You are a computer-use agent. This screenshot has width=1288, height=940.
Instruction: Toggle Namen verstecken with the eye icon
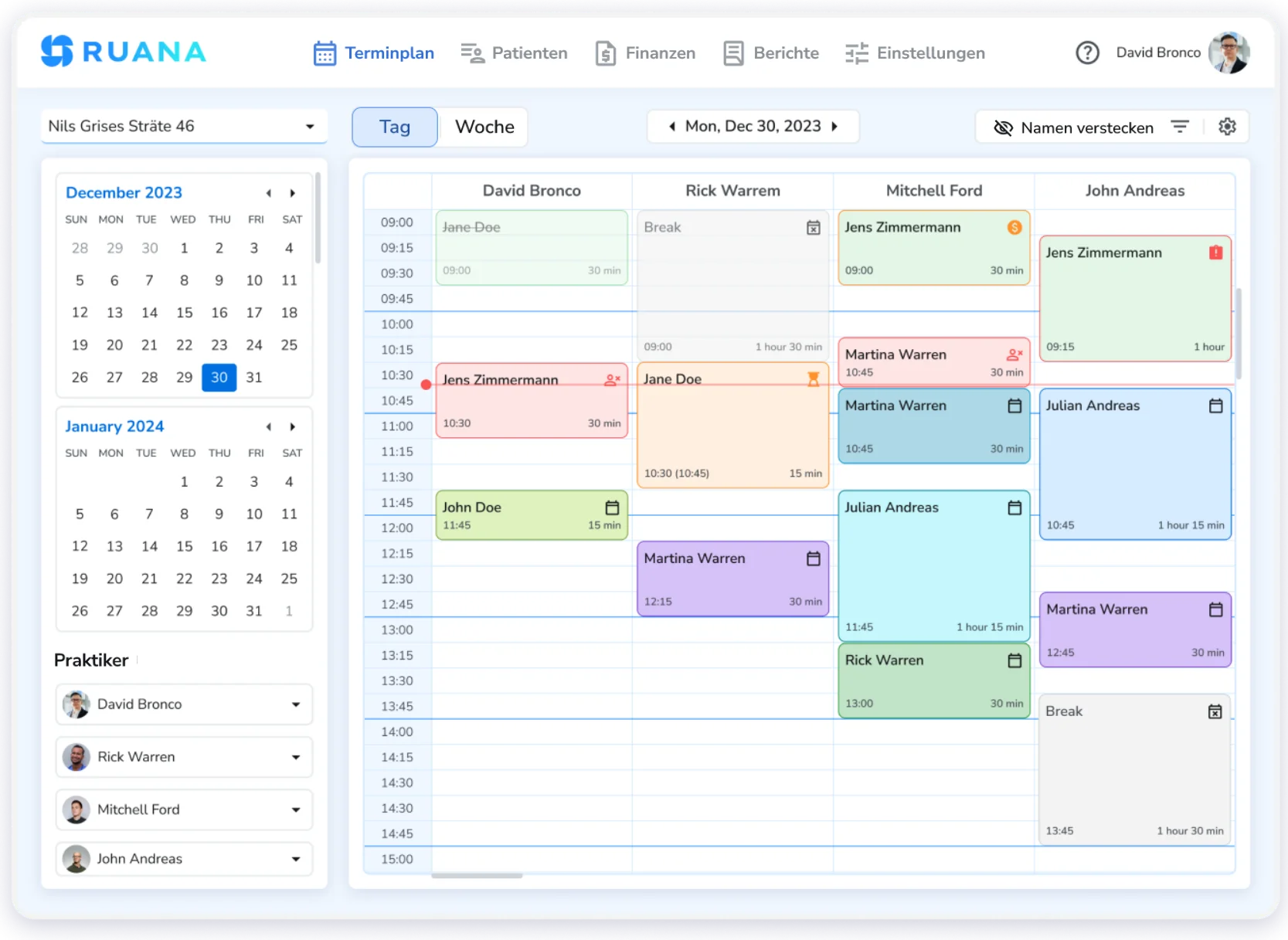(1002, 127)
